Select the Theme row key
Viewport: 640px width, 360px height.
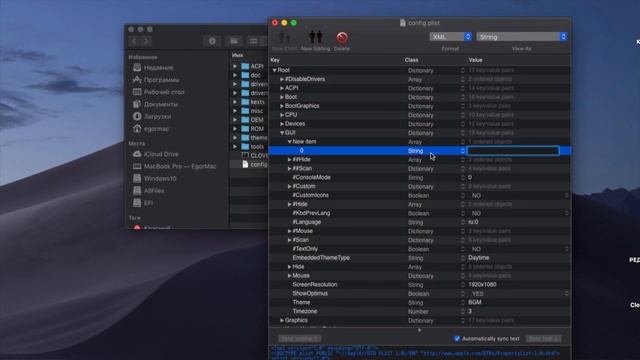pyautogui.click(x=301, y=302)
